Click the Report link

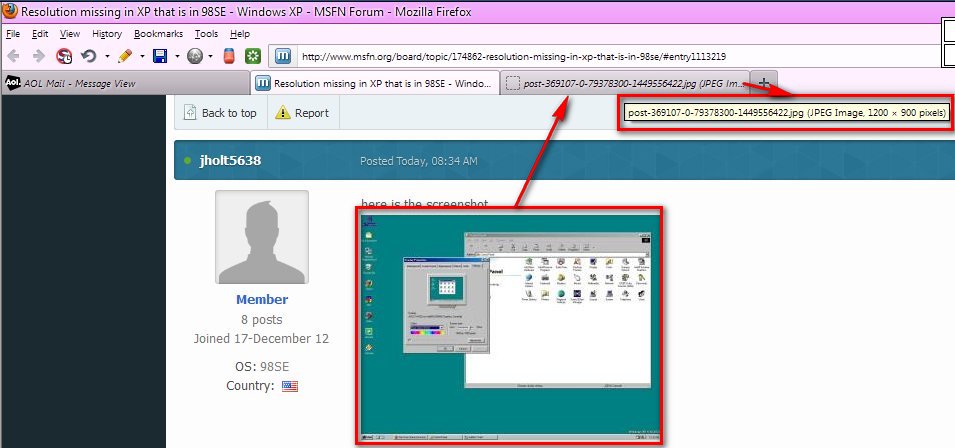[x=312, y=113]
